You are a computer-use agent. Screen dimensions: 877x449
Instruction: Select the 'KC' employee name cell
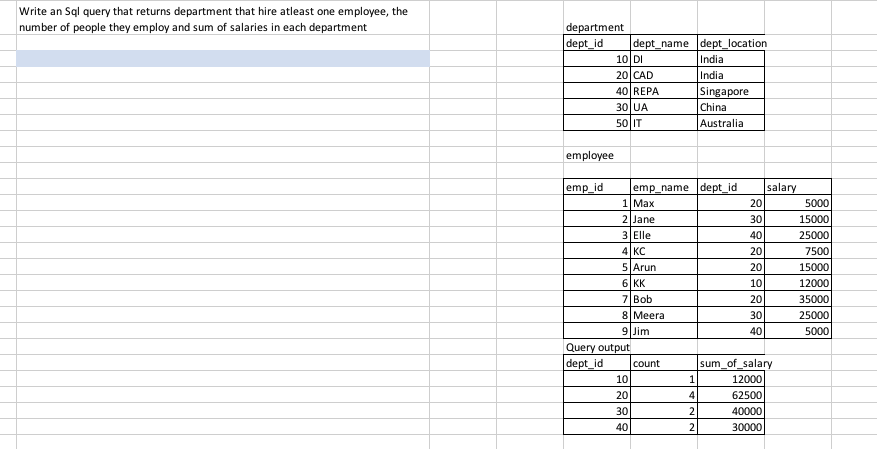[664, 252]
